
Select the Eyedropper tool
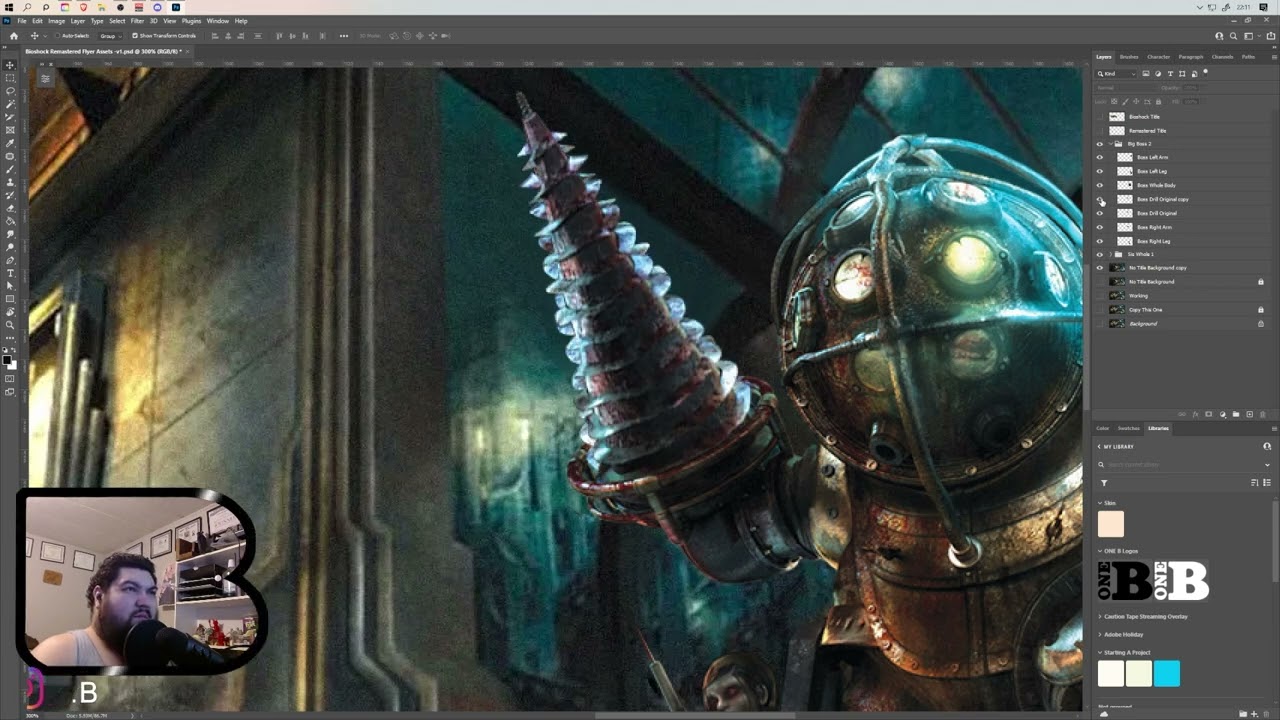click(x=10, y=143)
